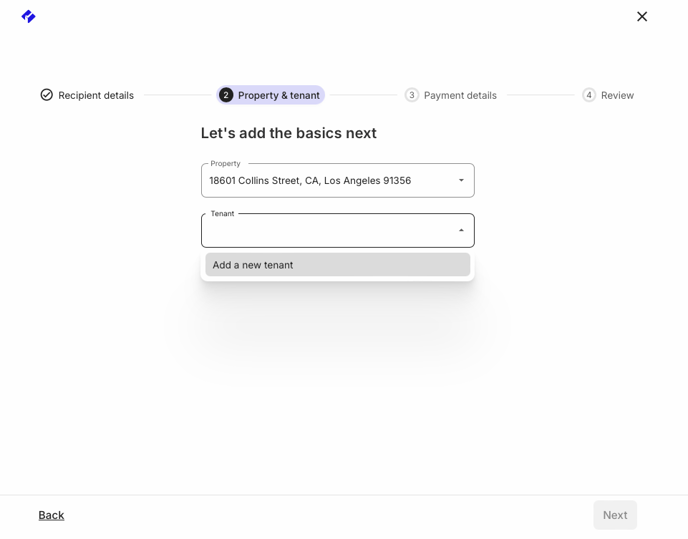Select the Property & tenant step label

click(x=279, y=95)
